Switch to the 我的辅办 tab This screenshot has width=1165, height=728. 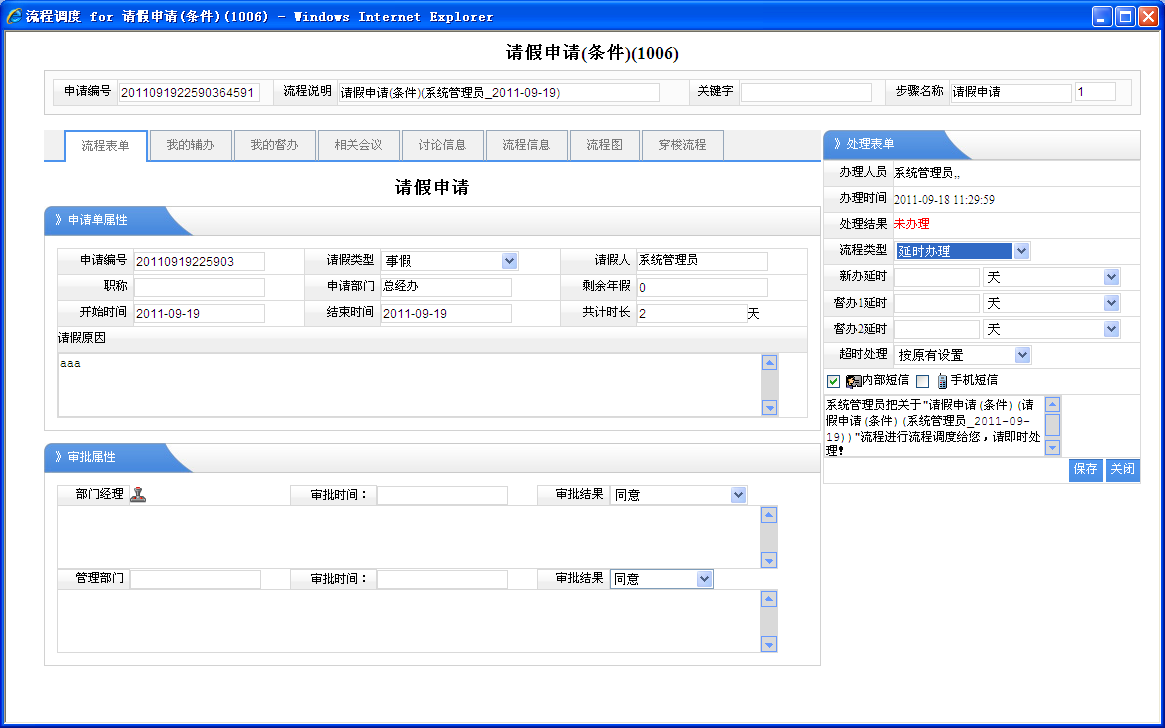point(190,145)
